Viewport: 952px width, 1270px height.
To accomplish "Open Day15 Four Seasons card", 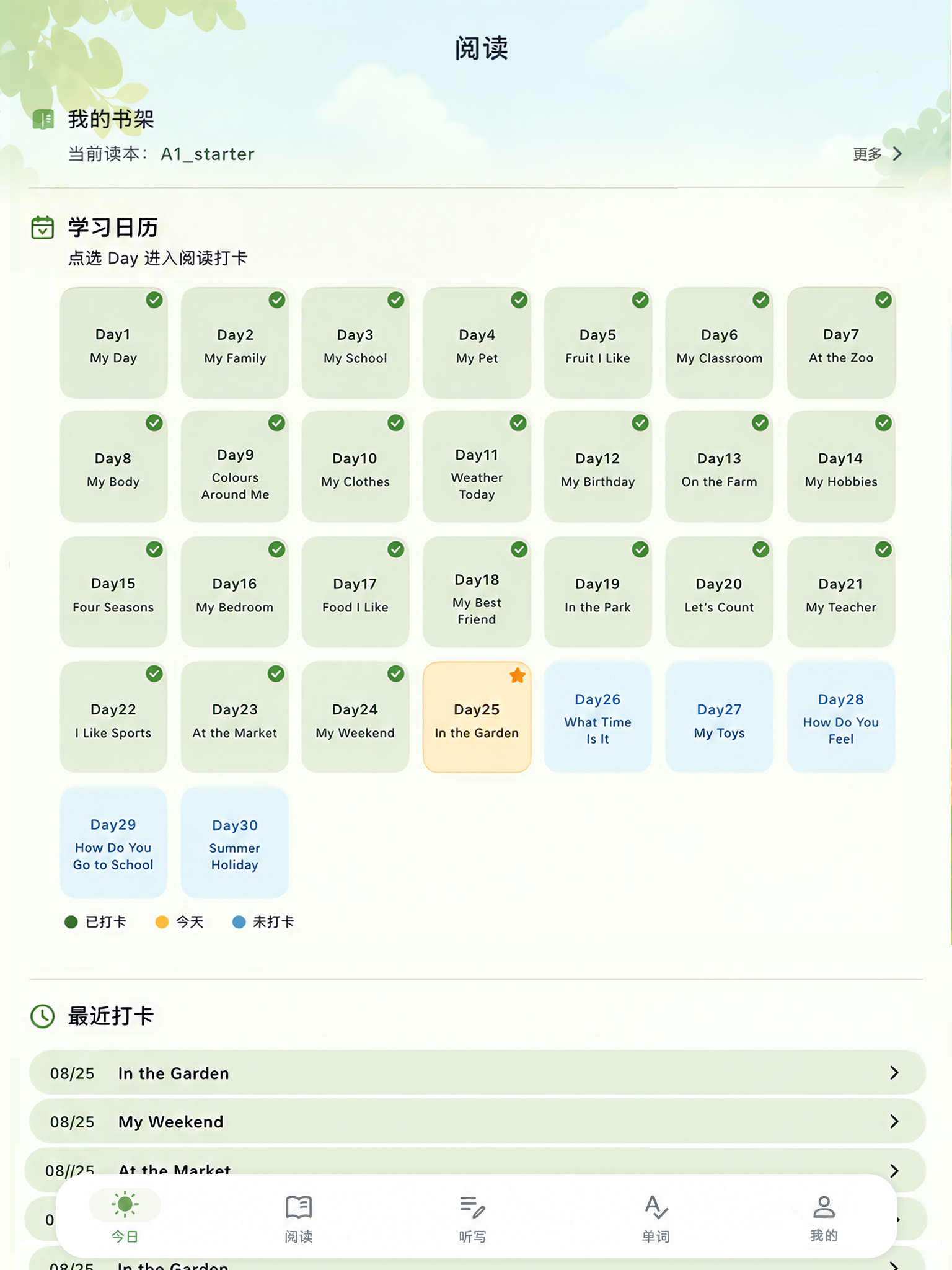I will coord(113,592).
